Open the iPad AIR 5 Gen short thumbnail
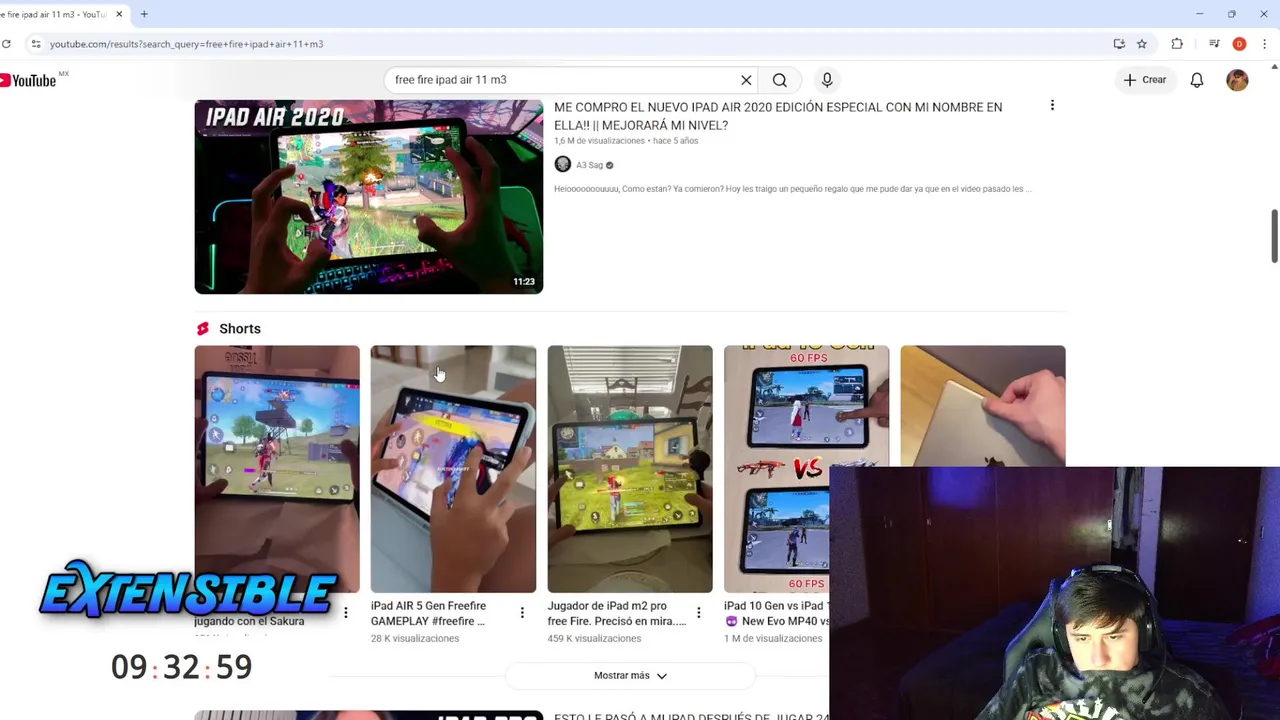The height and width of the screenshot is (720, 1280). 453,469
